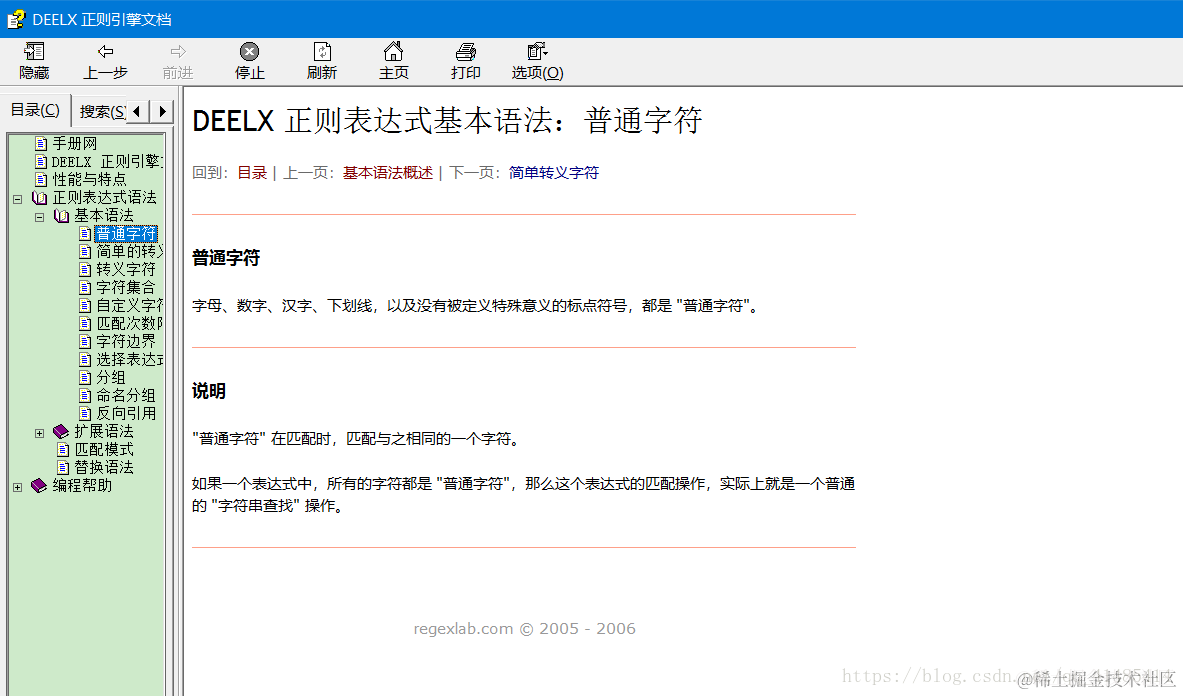Image resolution: width=1183 pixels, height=696 pixels.
Task: Open the 选项(O) options menu
Action: [537, 61]
